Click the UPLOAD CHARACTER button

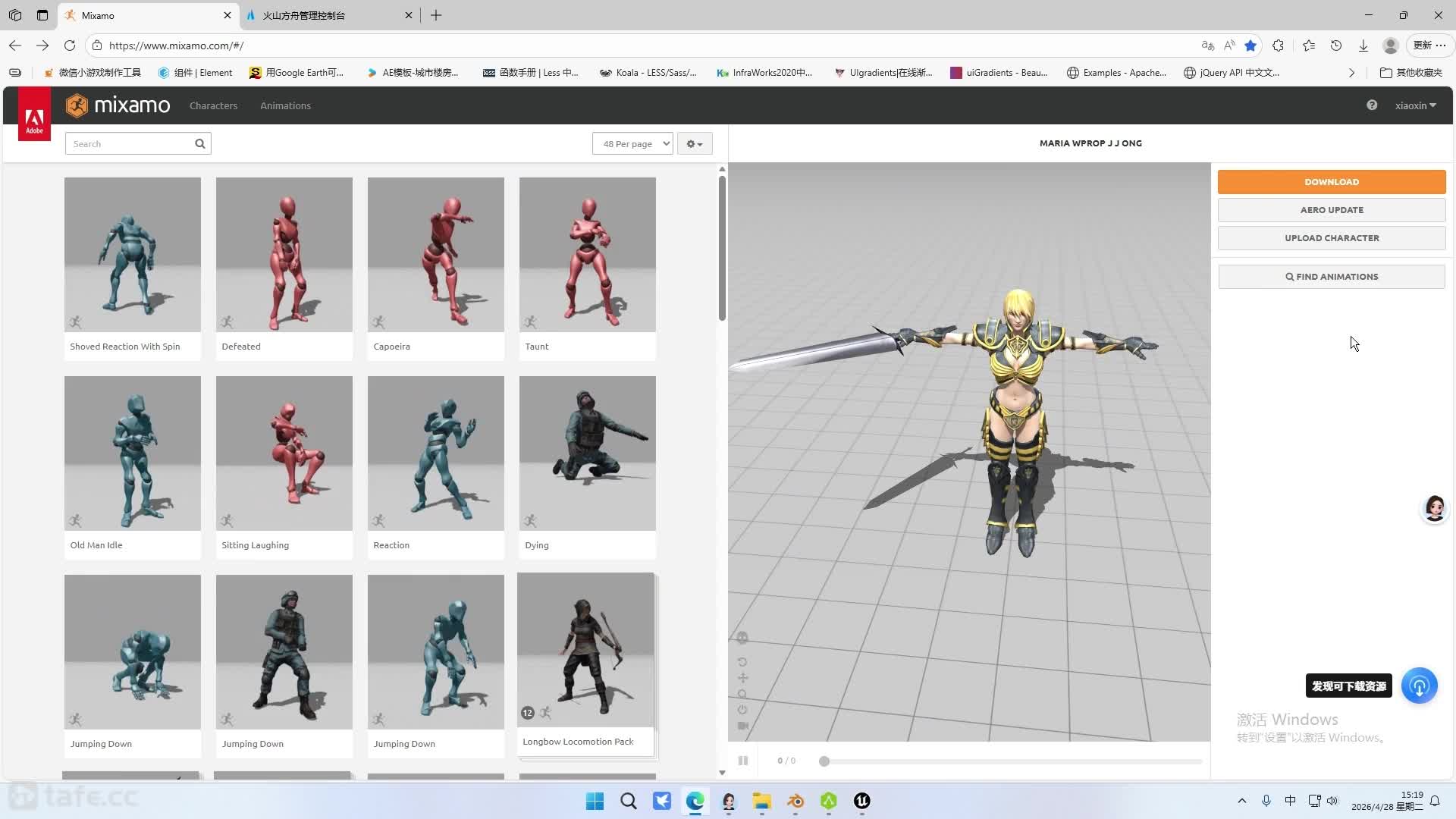(x=1332, y=238)
